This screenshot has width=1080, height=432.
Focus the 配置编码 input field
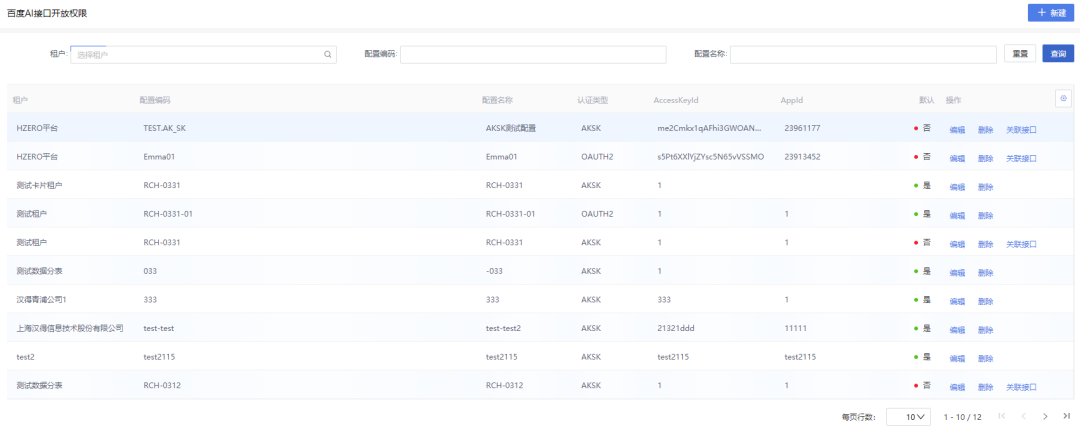pos(533,54)
